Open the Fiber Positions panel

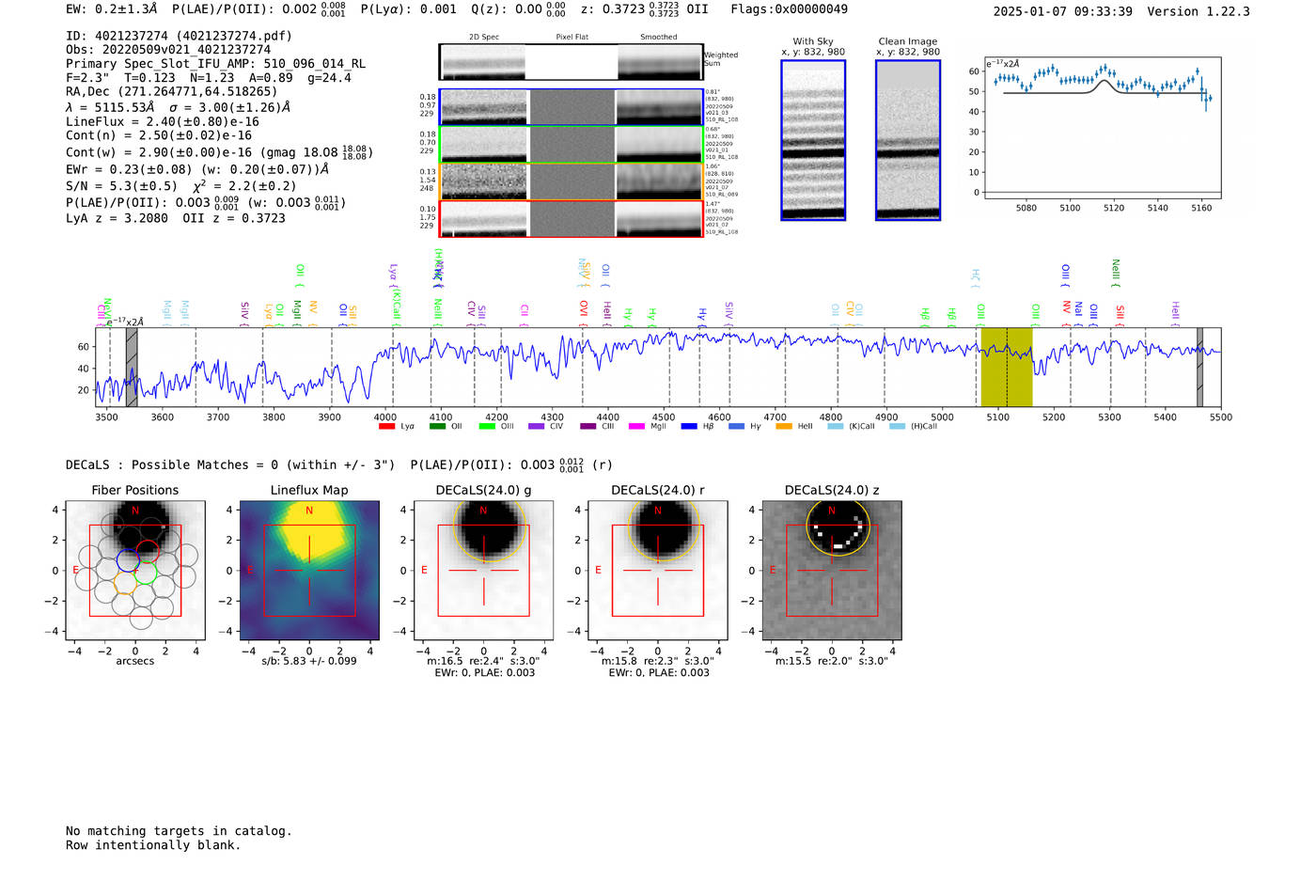pos(135,571)
